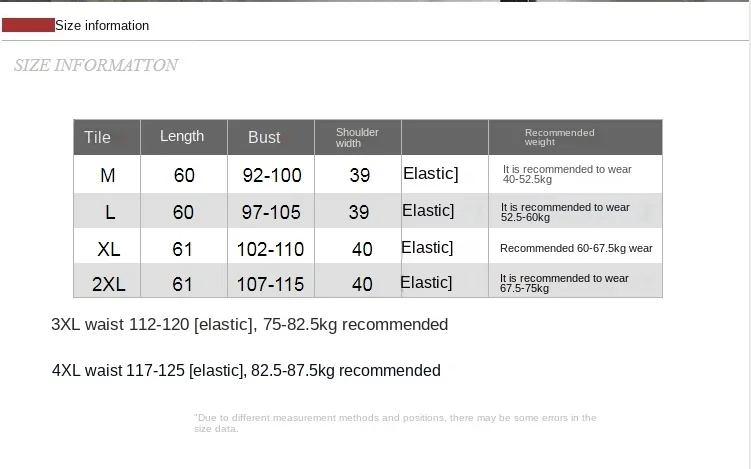Click the Recommended 60-67.5kg wear cell
Screen dimensions: 751x469
tap(576, 248)
